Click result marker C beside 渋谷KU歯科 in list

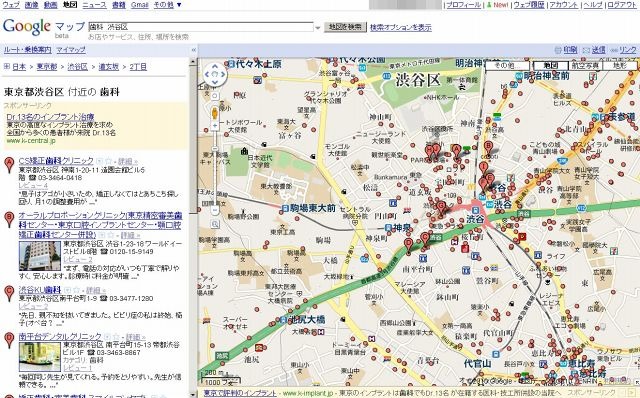click(x=9, y=293)
